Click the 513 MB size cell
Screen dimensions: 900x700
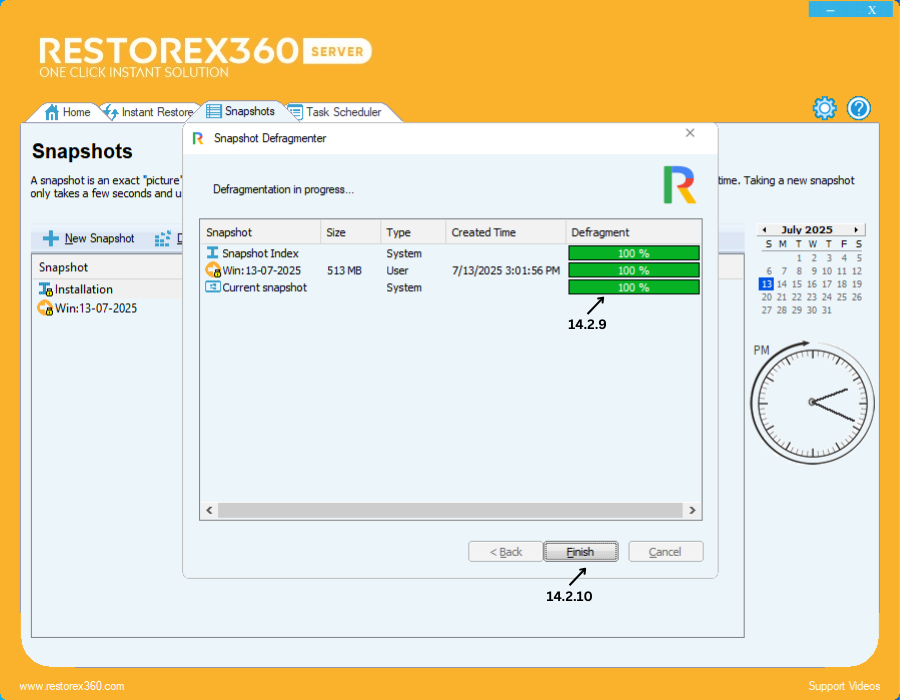coord(344,270)
